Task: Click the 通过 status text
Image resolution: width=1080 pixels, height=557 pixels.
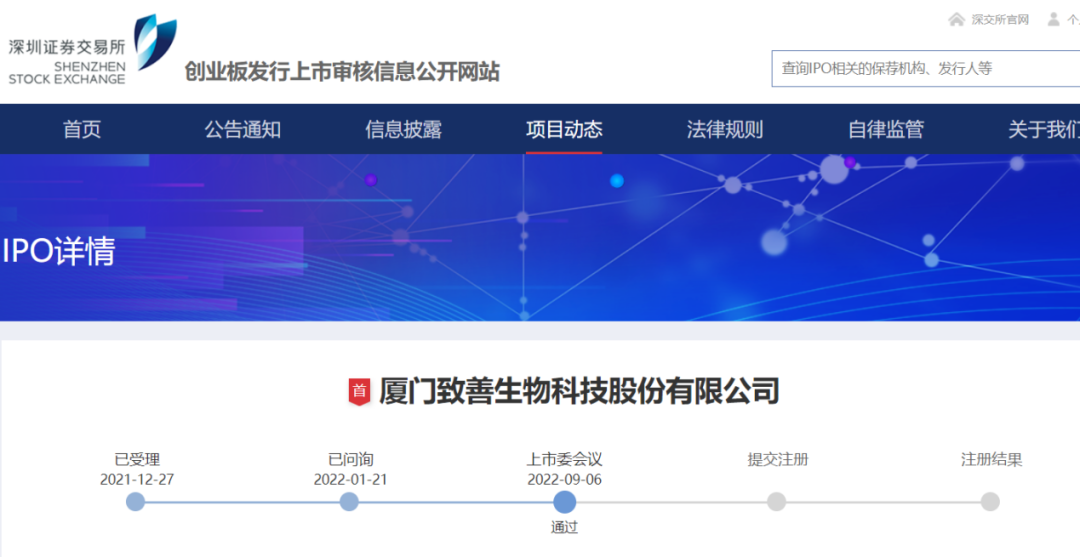Action: pos(564,527)
